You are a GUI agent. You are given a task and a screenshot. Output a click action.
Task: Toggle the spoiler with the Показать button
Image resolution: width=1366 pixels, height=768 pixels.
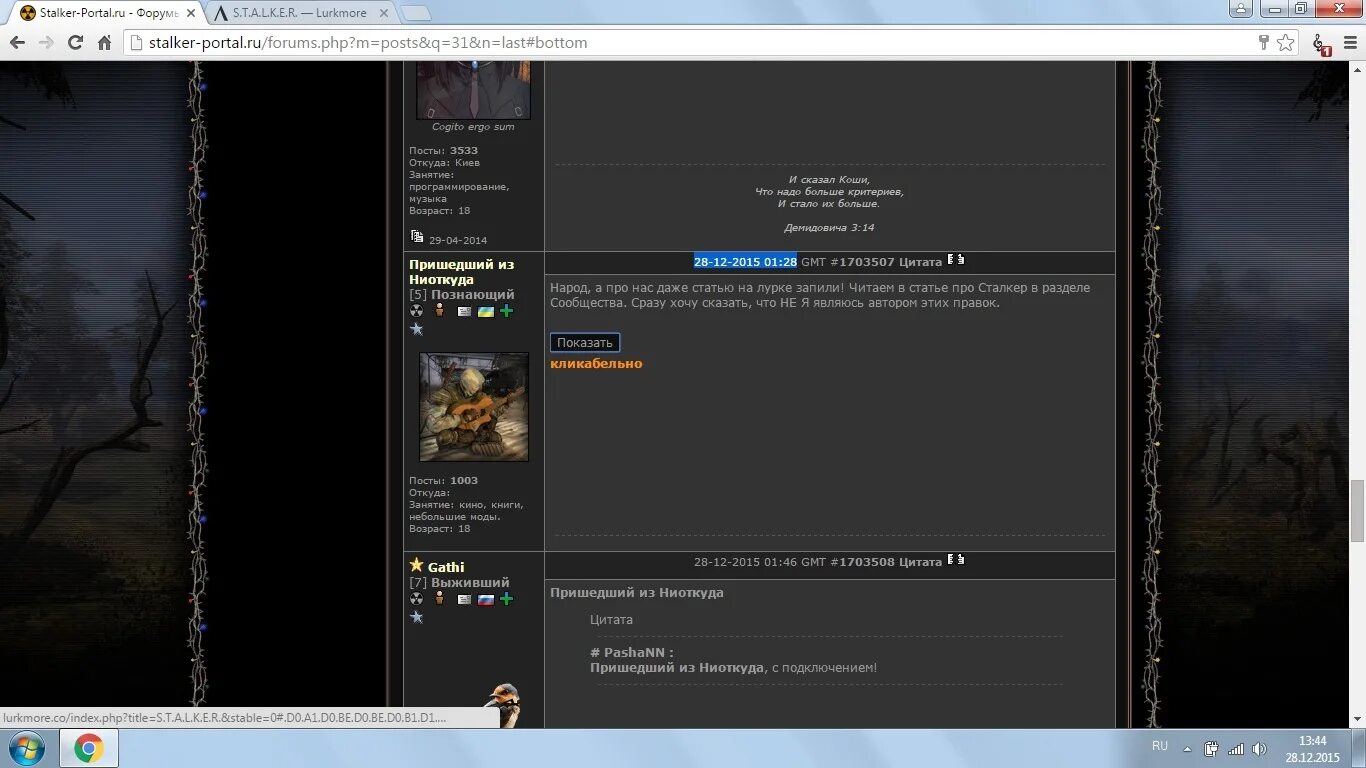[x=584, y=342]
